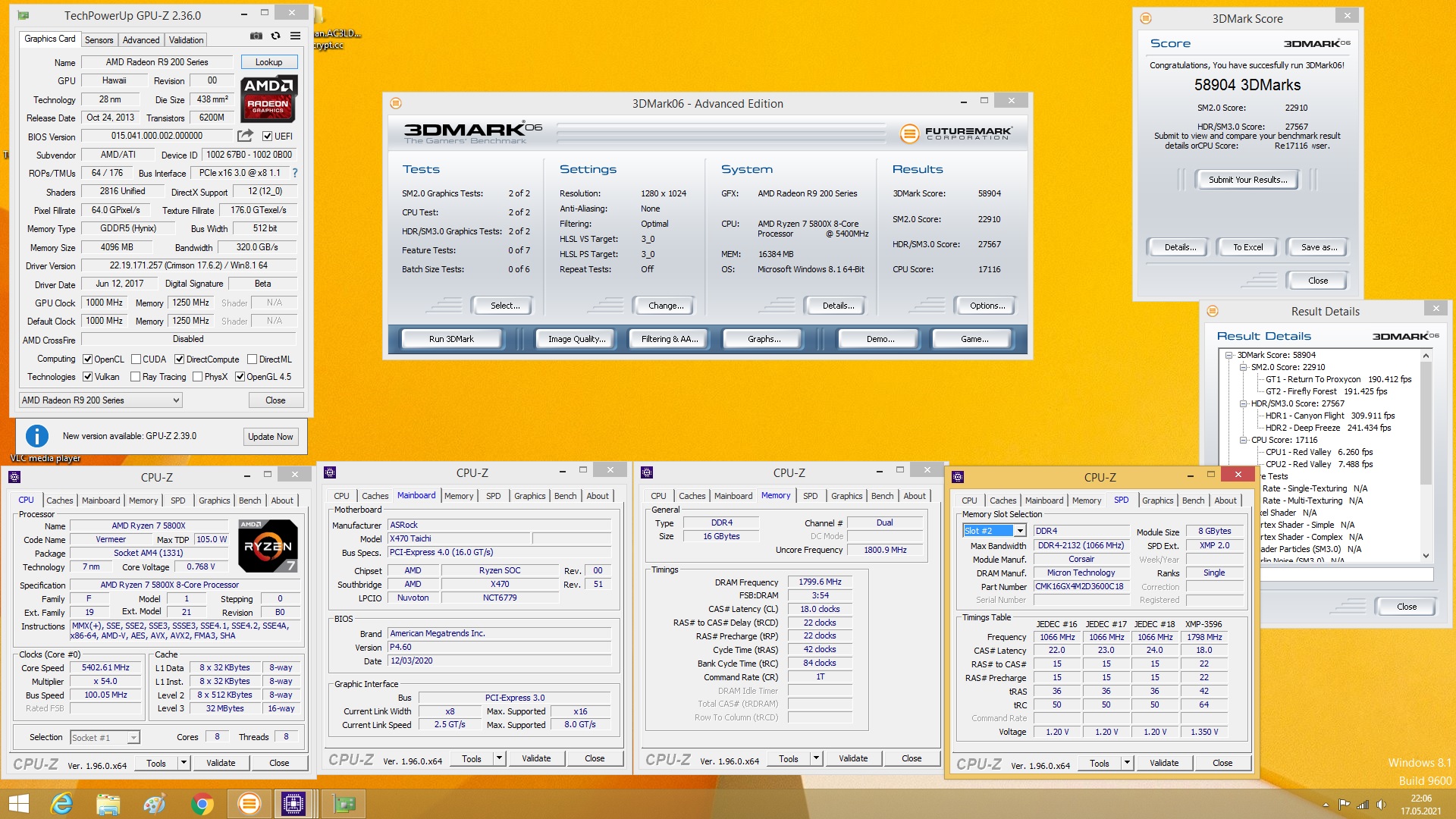Click the Ryzen 7 logo in CPU-Z
Viewport: 1456px width, 819px height.
point(268,545)
